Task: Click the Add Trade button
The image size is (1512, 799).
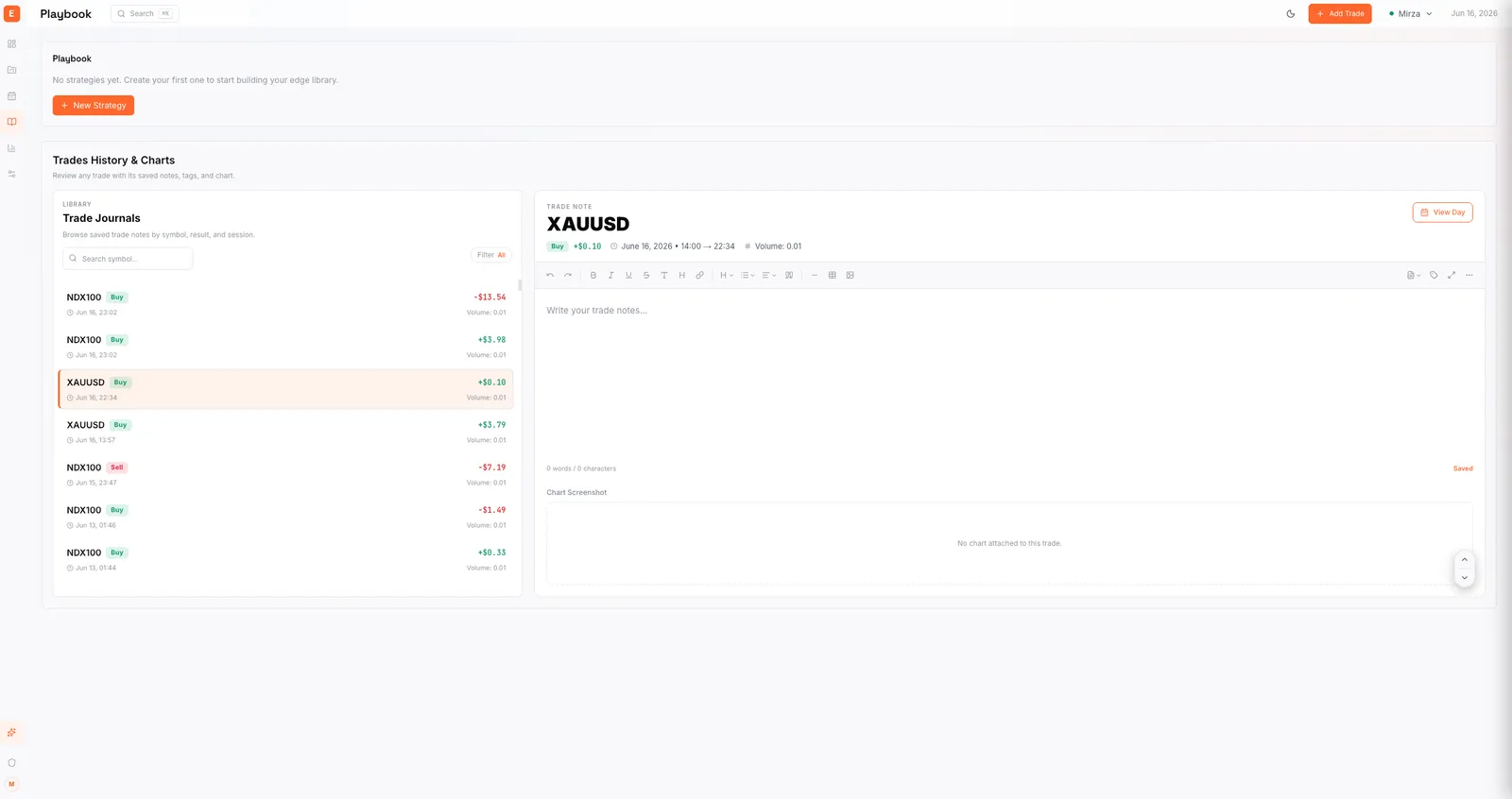Action: 1340,14
